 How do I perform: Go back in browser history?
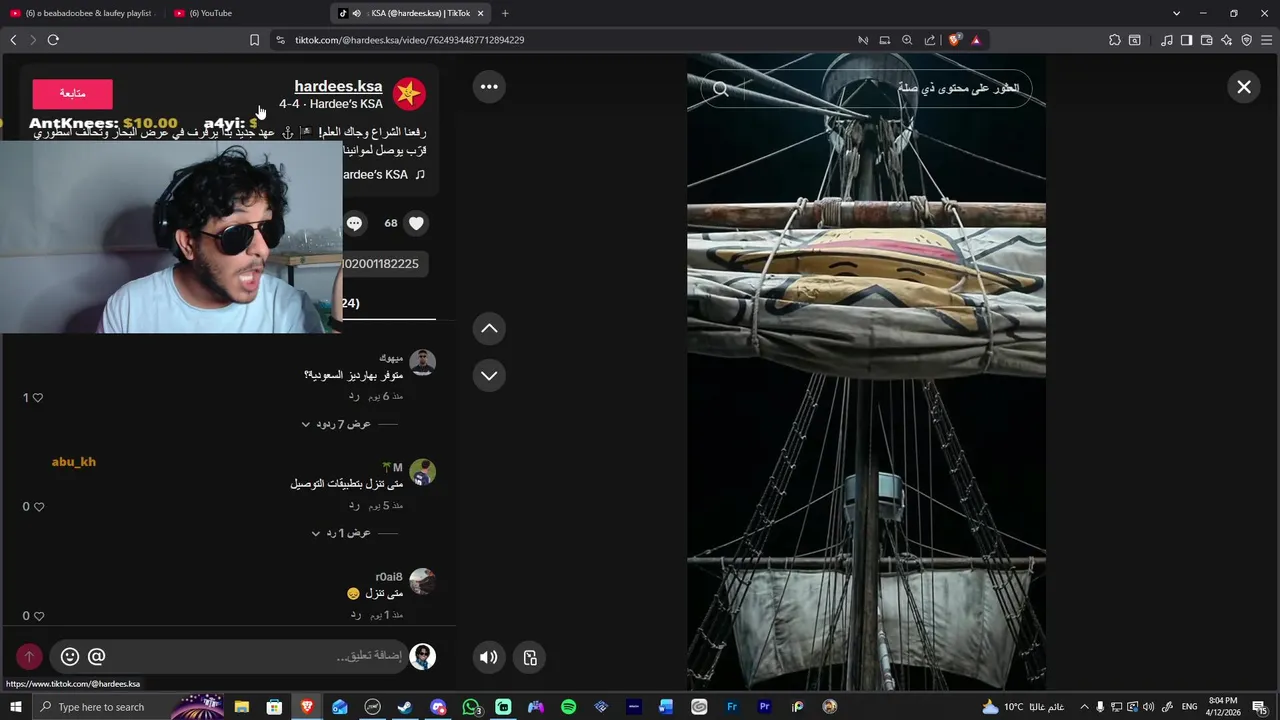[13, 40]
